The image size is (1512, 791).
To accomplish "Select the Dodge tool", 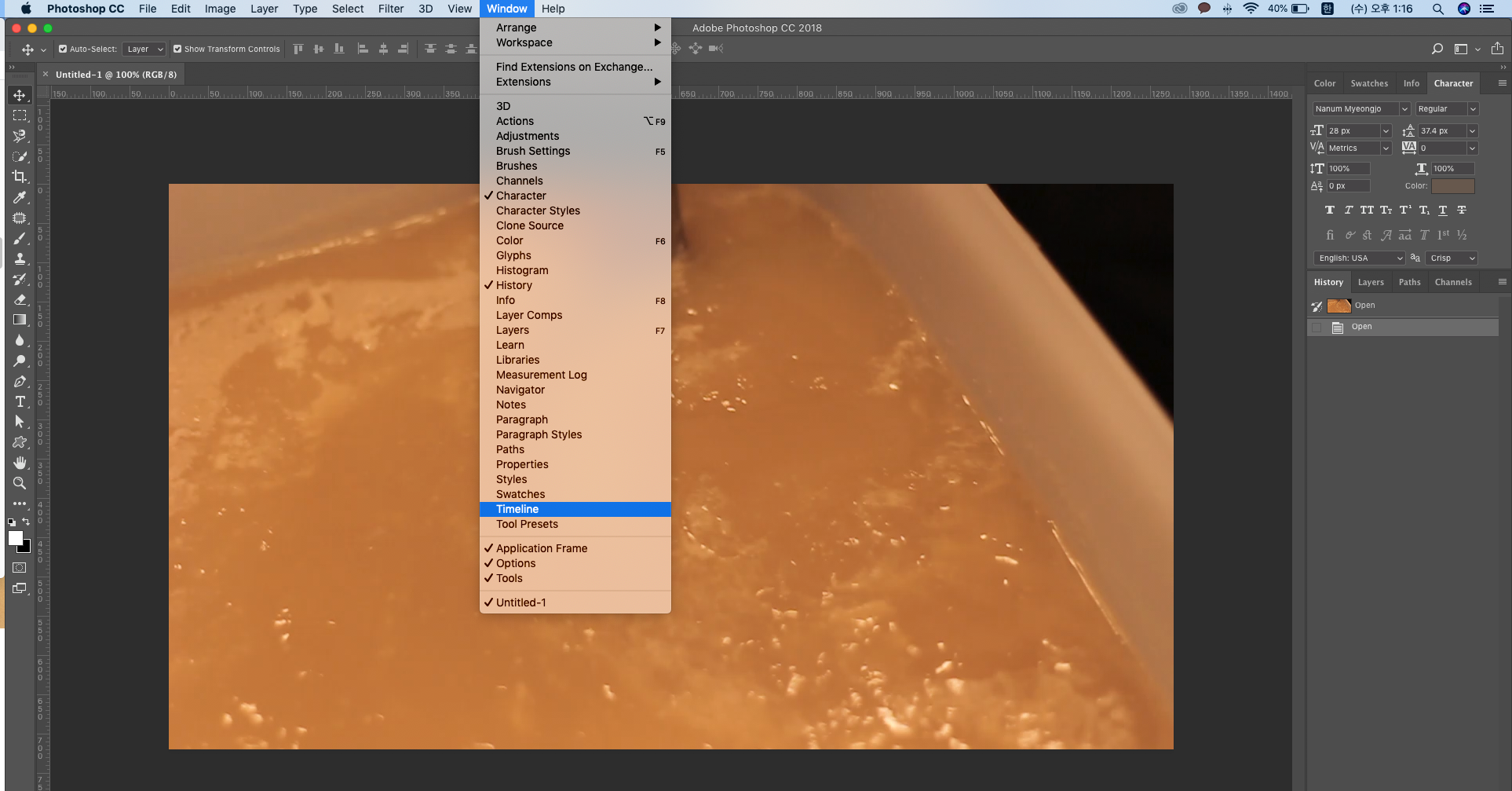I will (x=20, y=361).
